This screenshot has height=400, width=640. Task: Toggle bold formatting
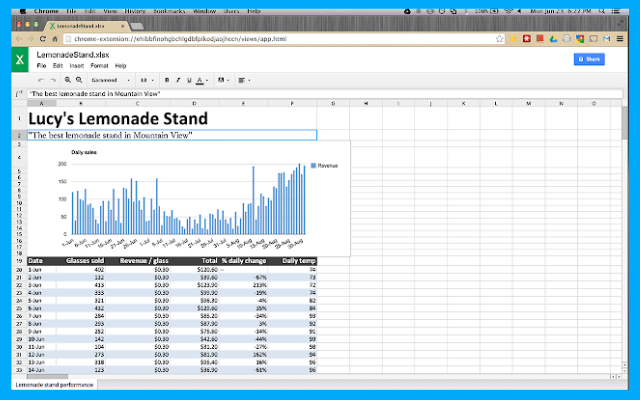[166, 79]
